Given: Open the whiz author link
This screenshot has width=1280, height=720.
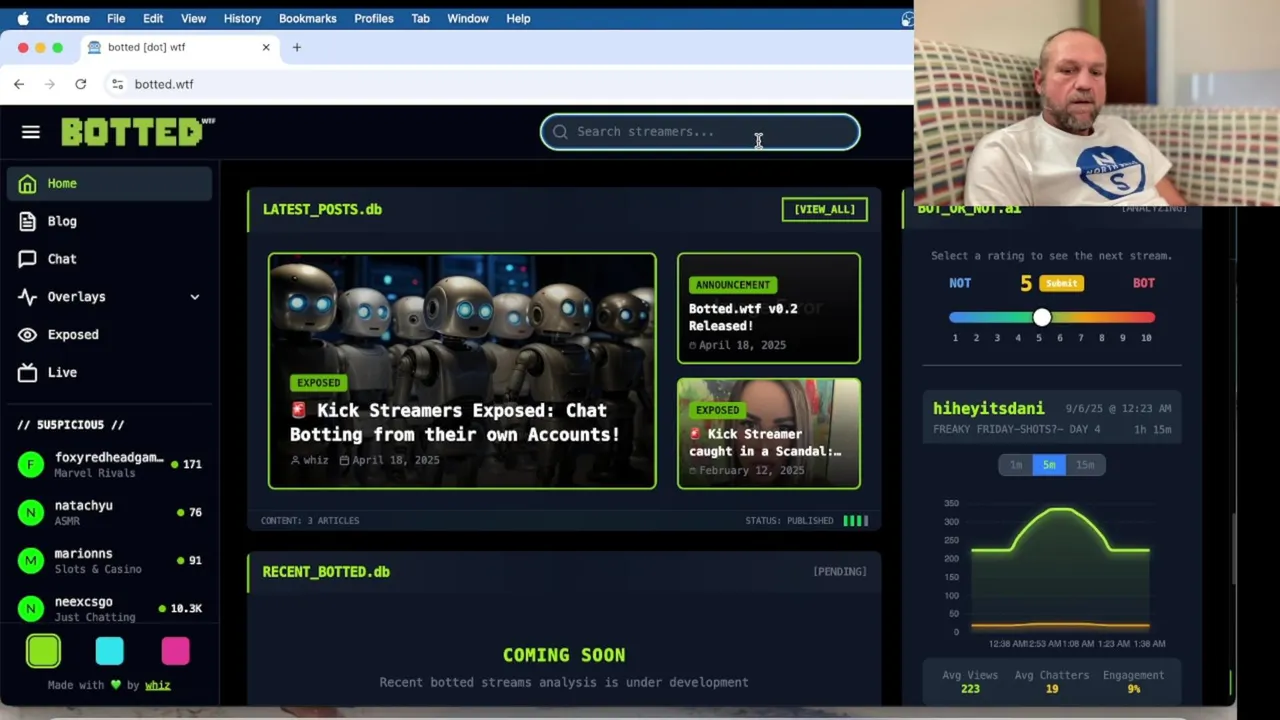Looking at the screenshot, I should 157,685.
